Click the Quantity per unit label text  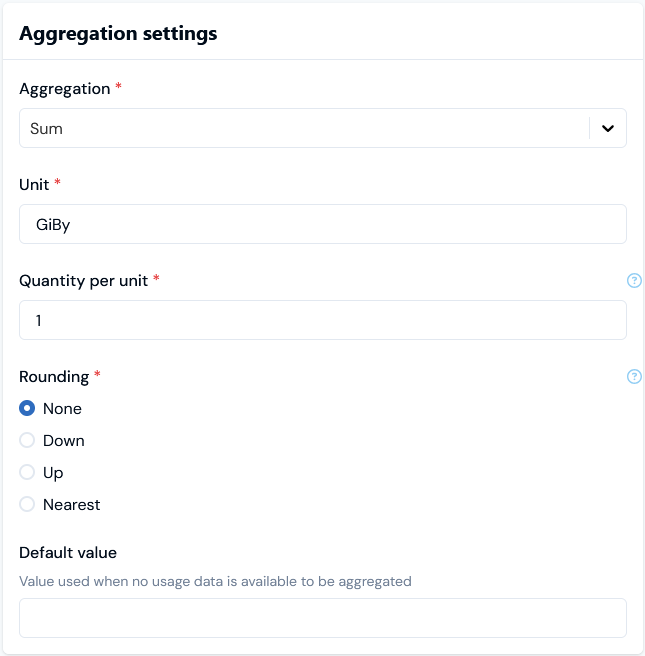tap(84, 281)
